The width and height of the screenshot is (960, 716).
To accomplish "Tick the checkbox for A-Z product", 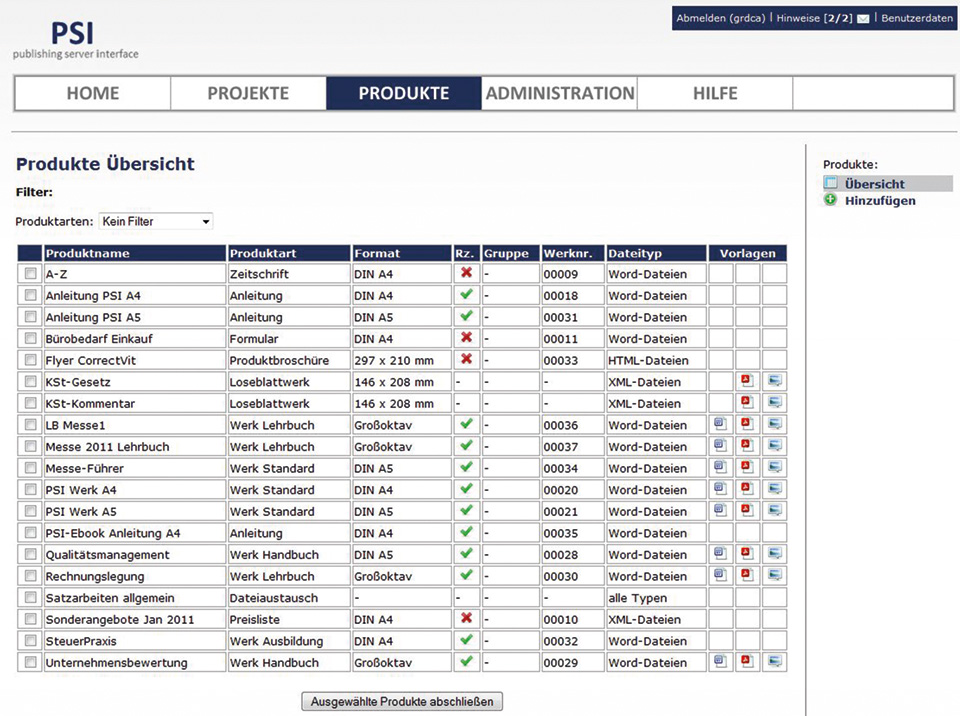I will (x=30, y=274).
